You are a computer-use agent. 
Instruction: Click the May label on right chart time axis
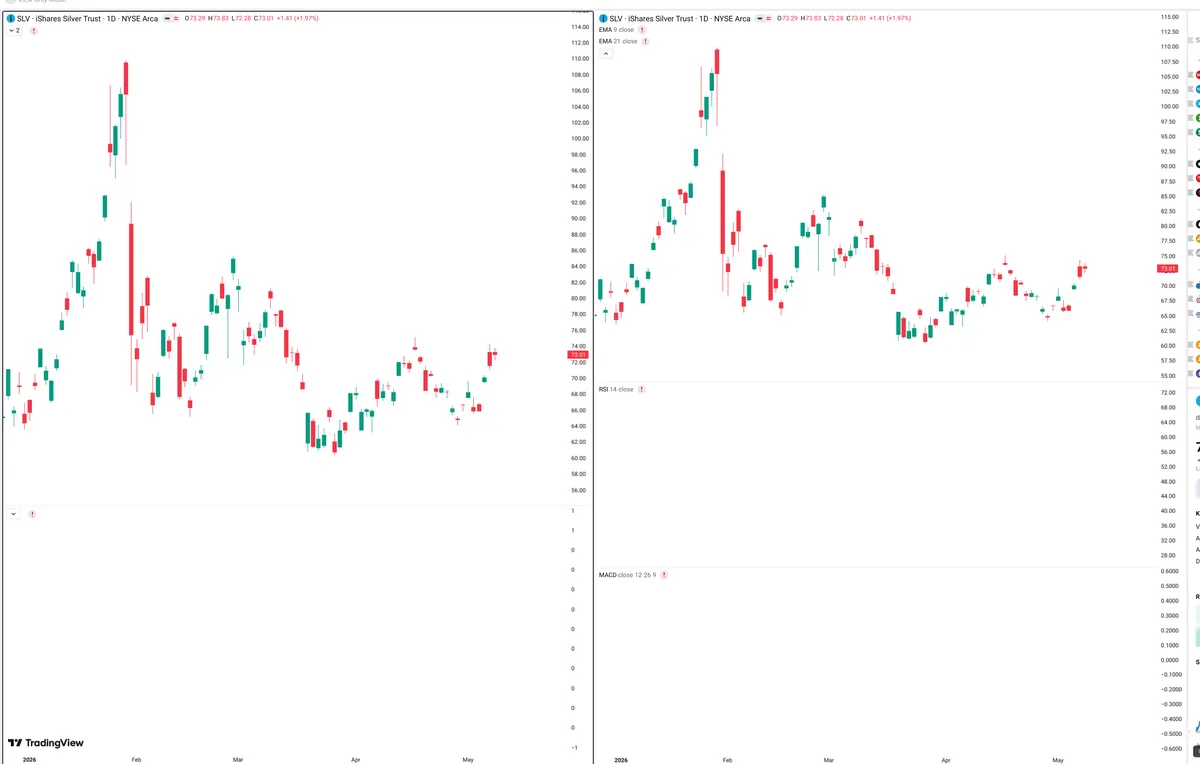pyautogui.click(x=1058, y=760)
